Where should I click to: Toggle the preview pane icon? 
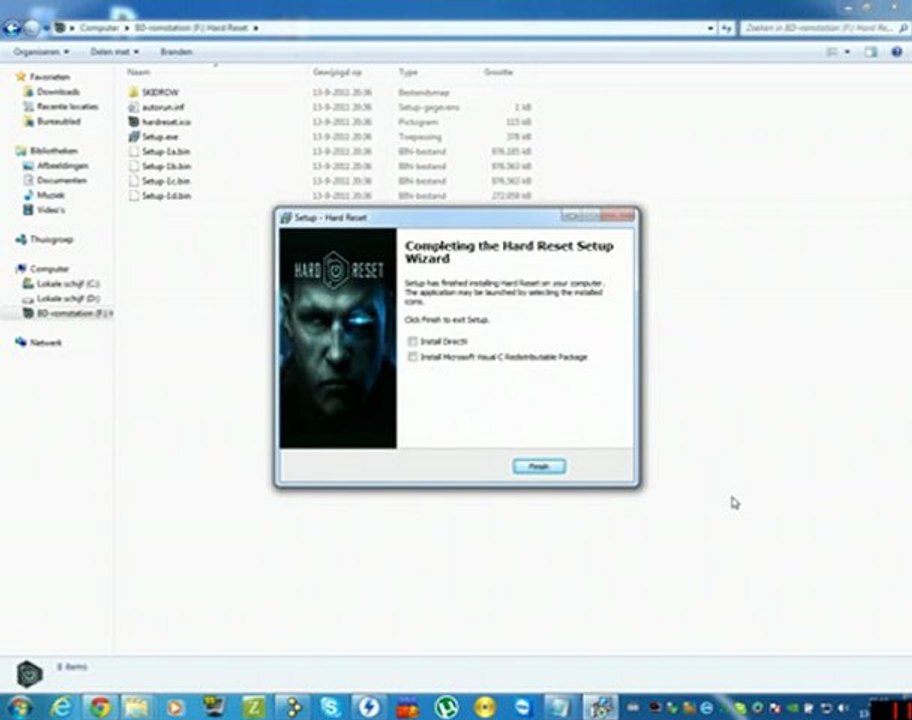click(x=870, y=52)
